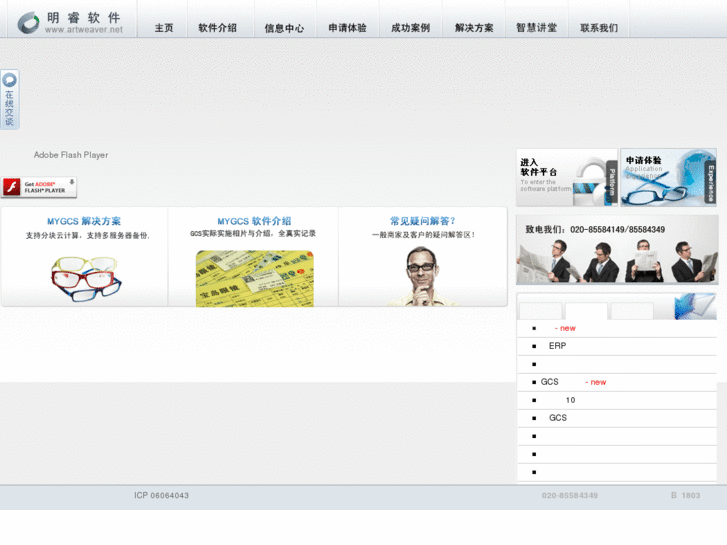727x545 pixels.
Task: Click the MYGCS 软件介绍 heading
Action: point(254,221)
